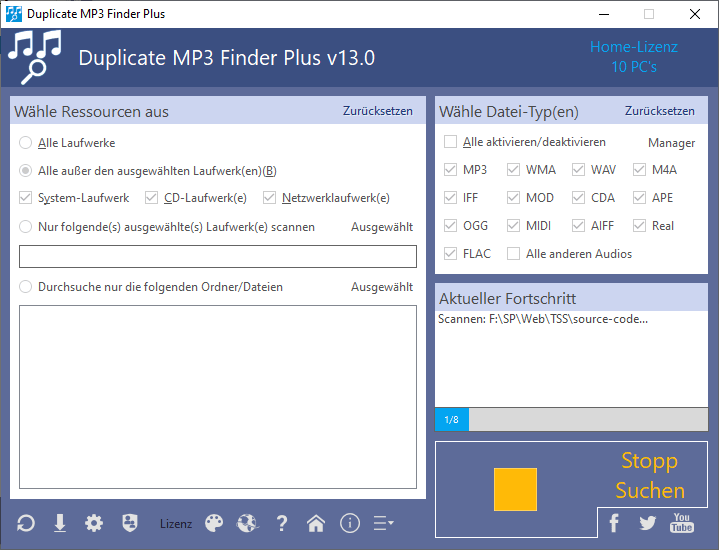Viewport: 719px width, 550px height.
Task: Close the Duplicate MP3 Finder Plus window
Action: point(695,14)
